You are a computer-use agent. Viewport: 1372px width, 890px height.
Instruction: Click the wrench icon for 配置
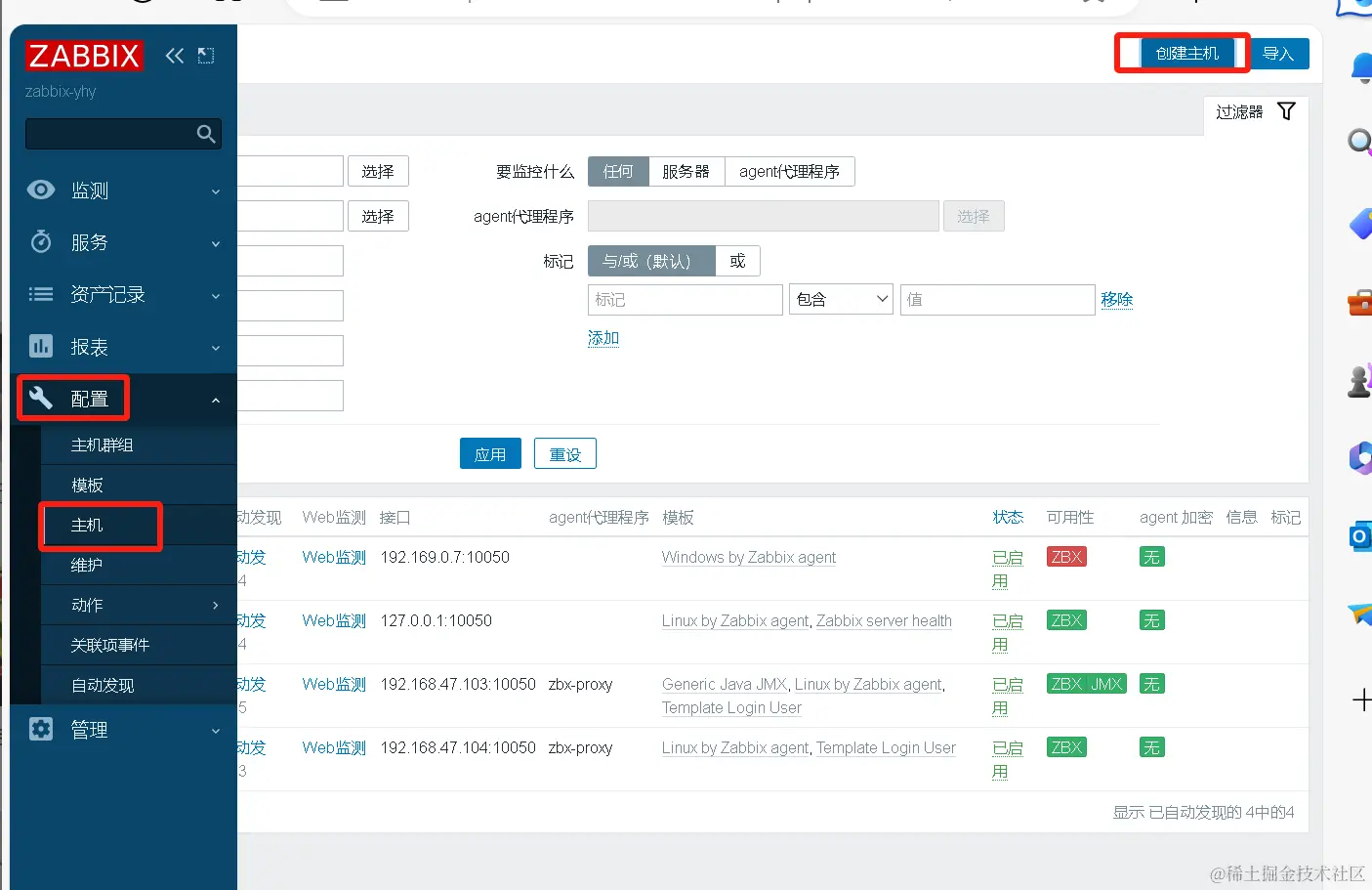point(41,398)
